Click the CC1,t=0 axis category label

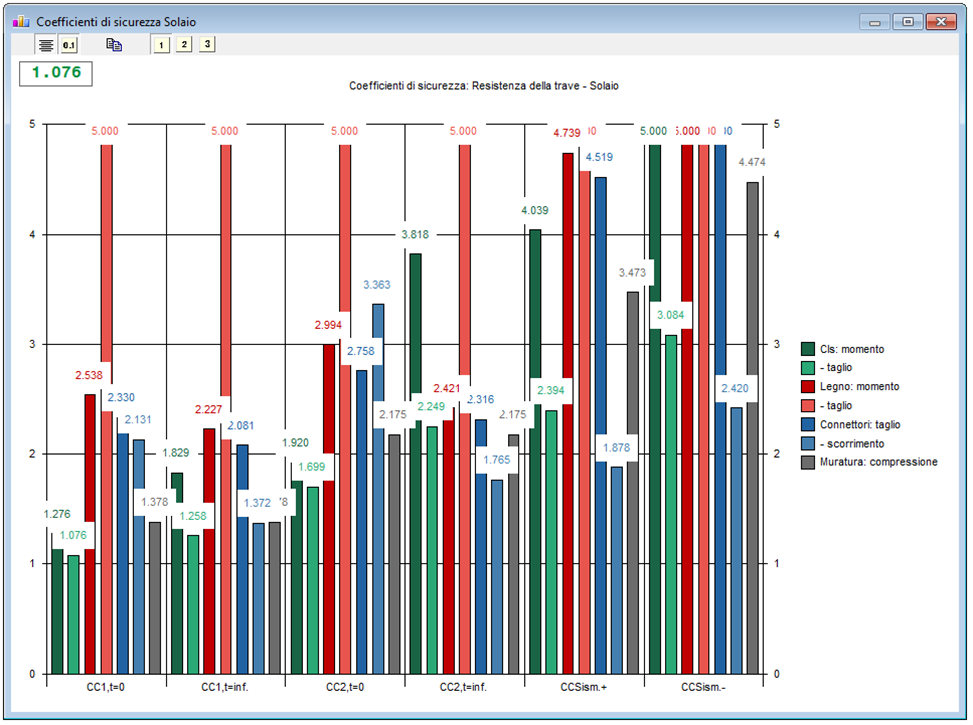[105, 688]
